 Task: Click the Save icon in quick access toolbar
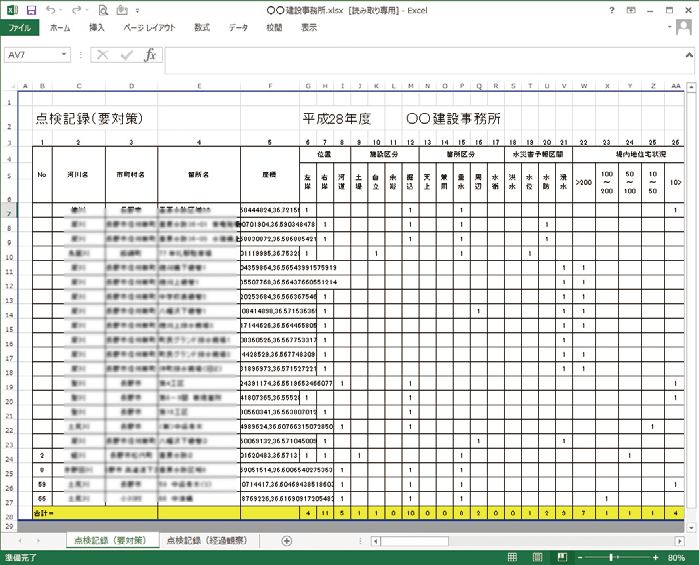(x=31, y=10)
